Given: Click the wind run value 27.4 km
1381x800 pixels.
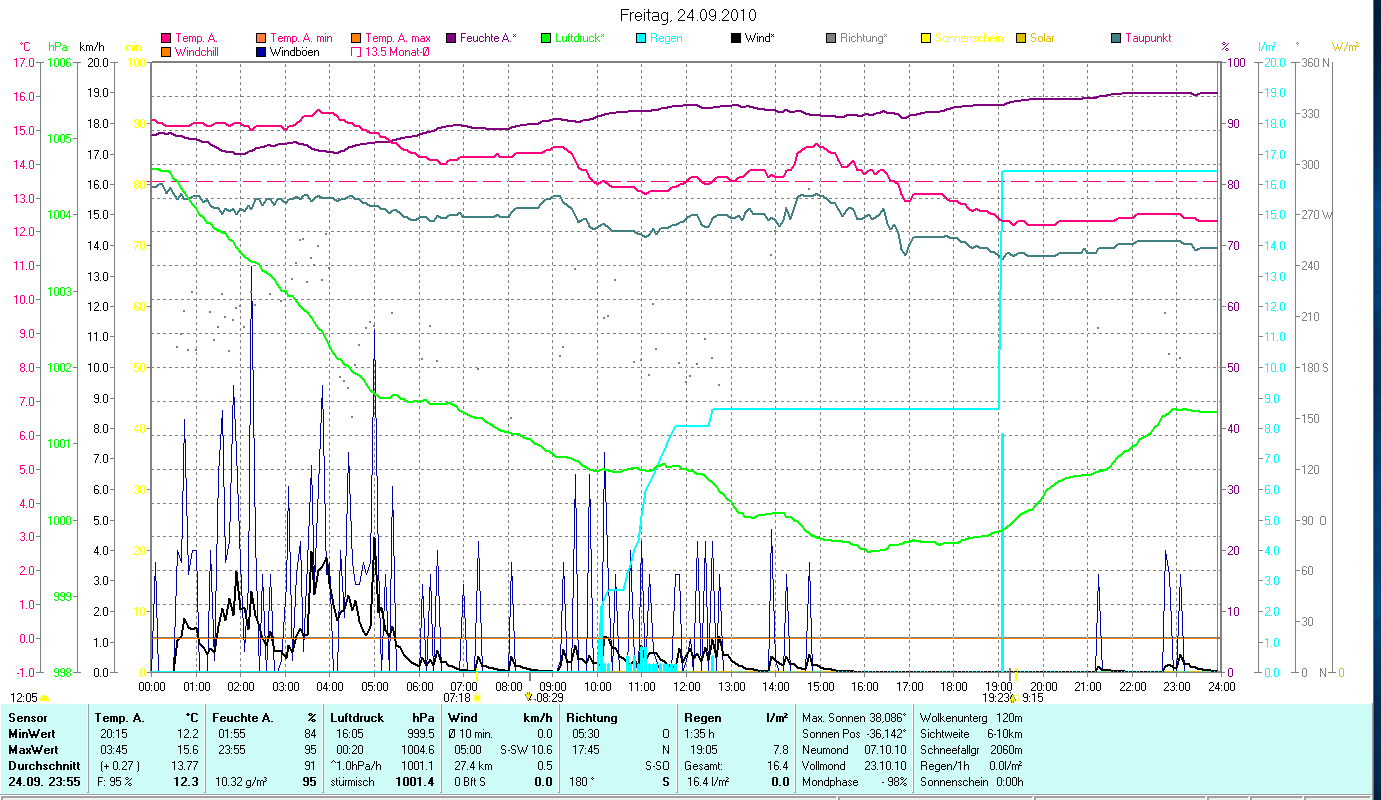Looking at the screenshot, I should (471, 766).
